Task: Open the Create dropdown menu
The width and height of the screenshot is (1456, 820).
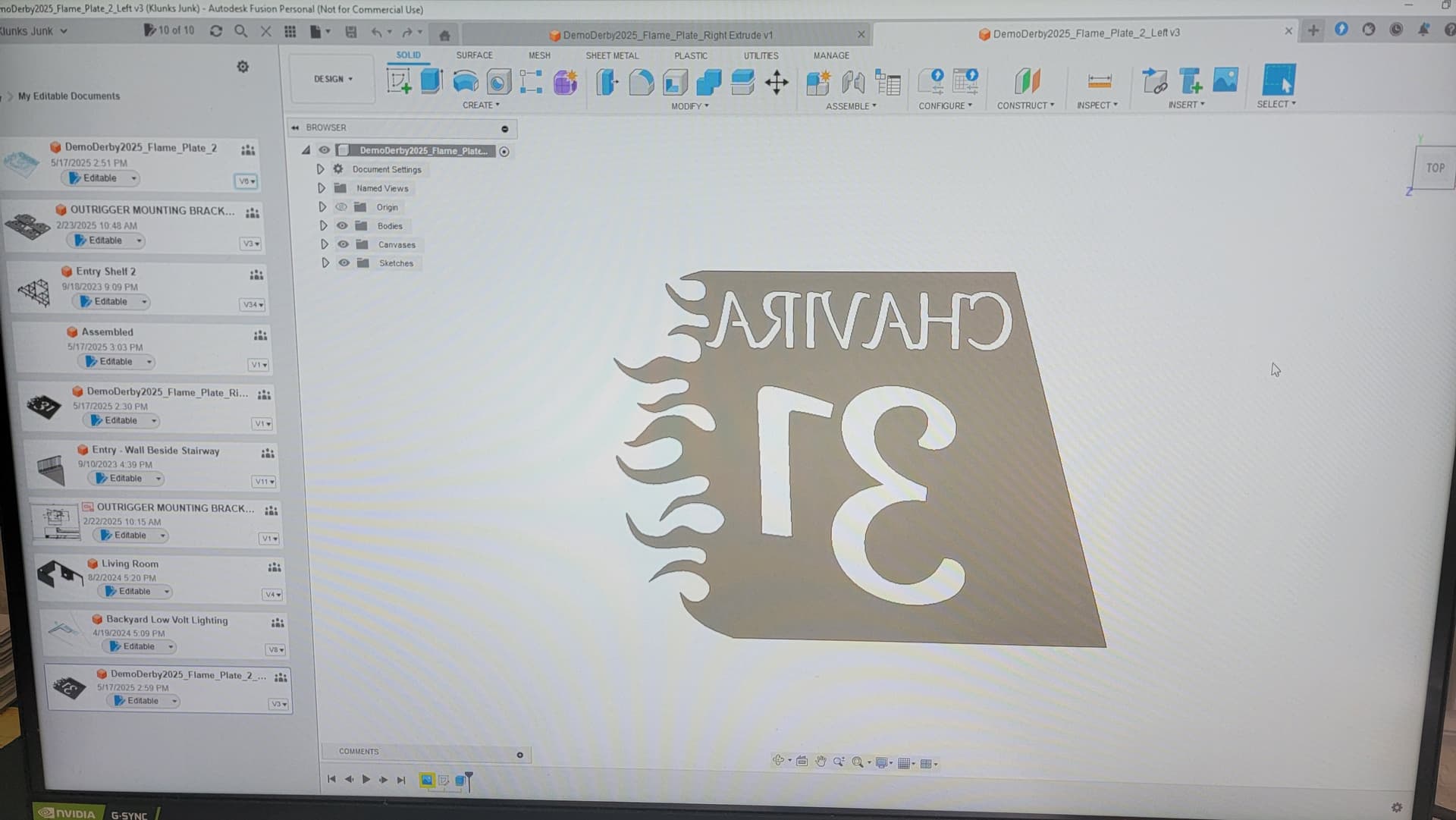Action: point(481,105)
